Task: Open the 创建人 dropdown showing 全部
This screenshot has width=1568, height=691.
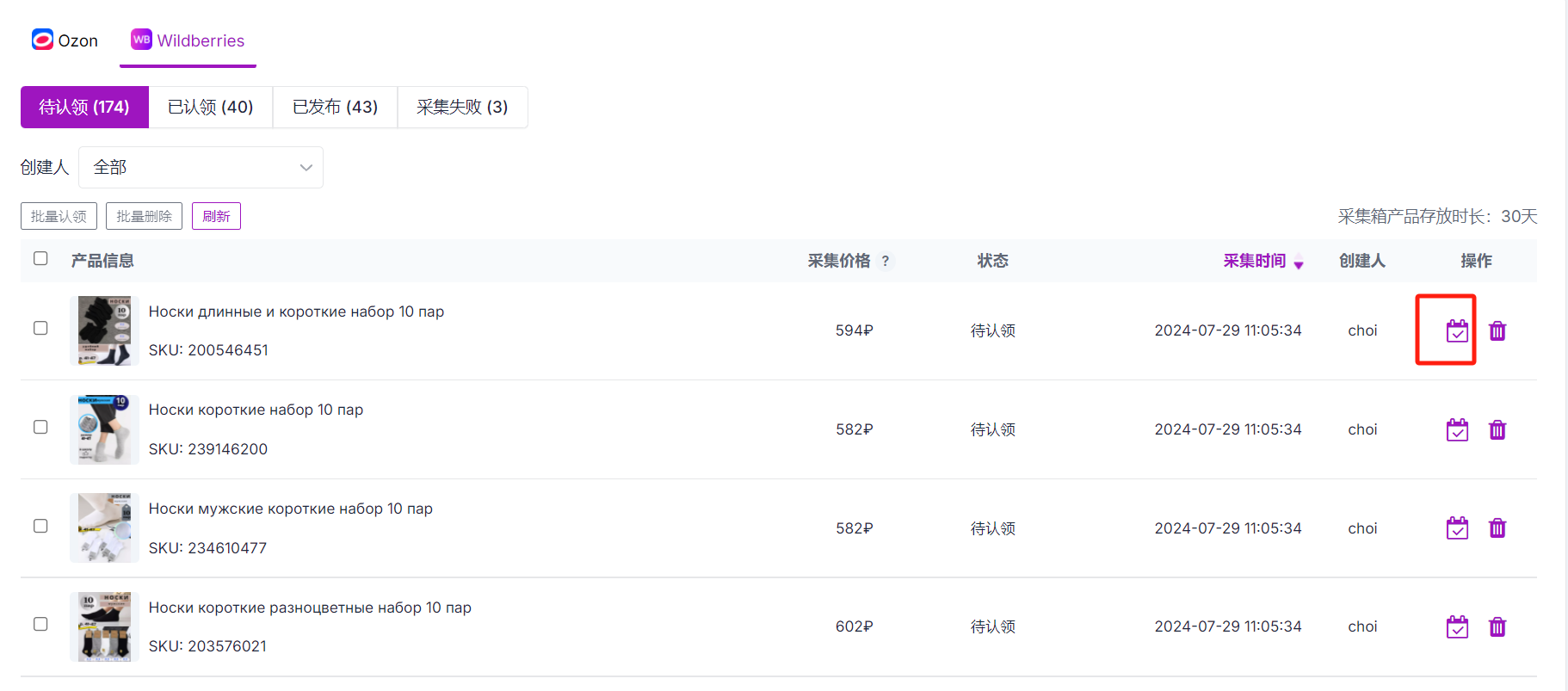Action: [x=201, y=167]
